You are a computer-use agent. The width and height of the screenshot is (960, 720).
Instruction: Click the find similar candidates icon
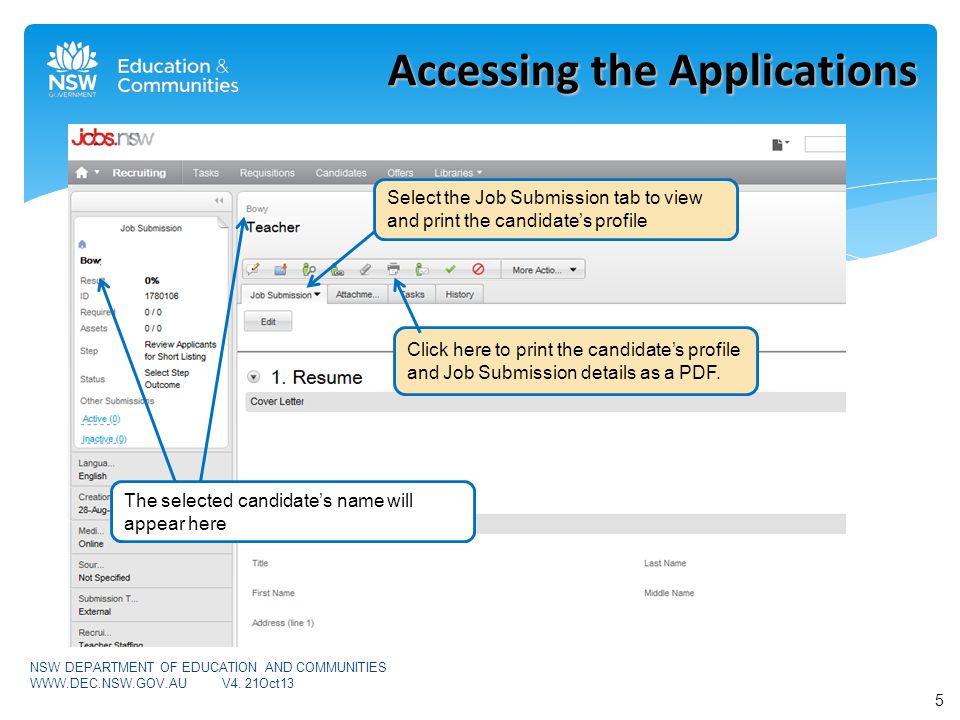pos(309,269)
